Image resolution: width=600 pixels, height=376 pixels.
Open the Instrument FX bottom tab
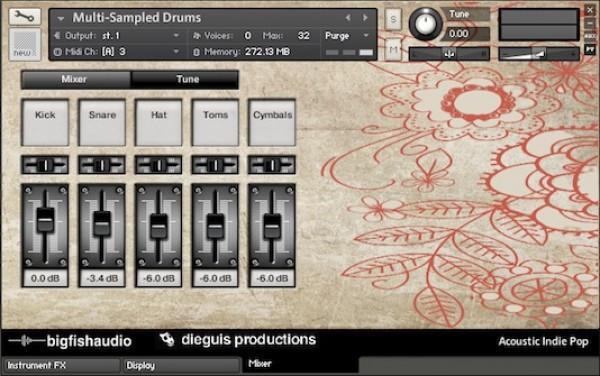coord(61,365)
